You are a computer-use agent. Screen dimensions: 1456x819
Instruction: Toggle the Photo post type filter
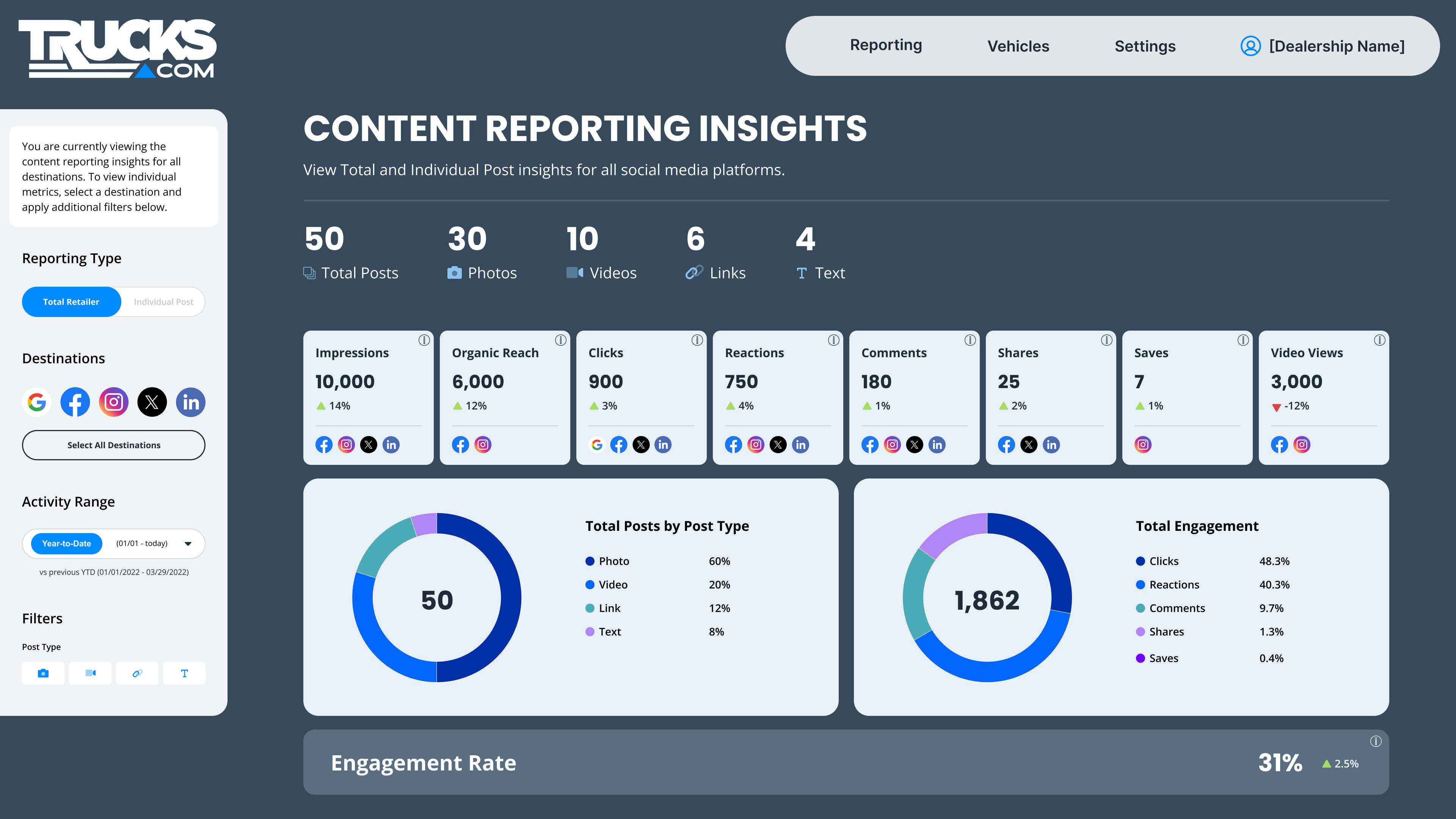[x=43, y=673]
